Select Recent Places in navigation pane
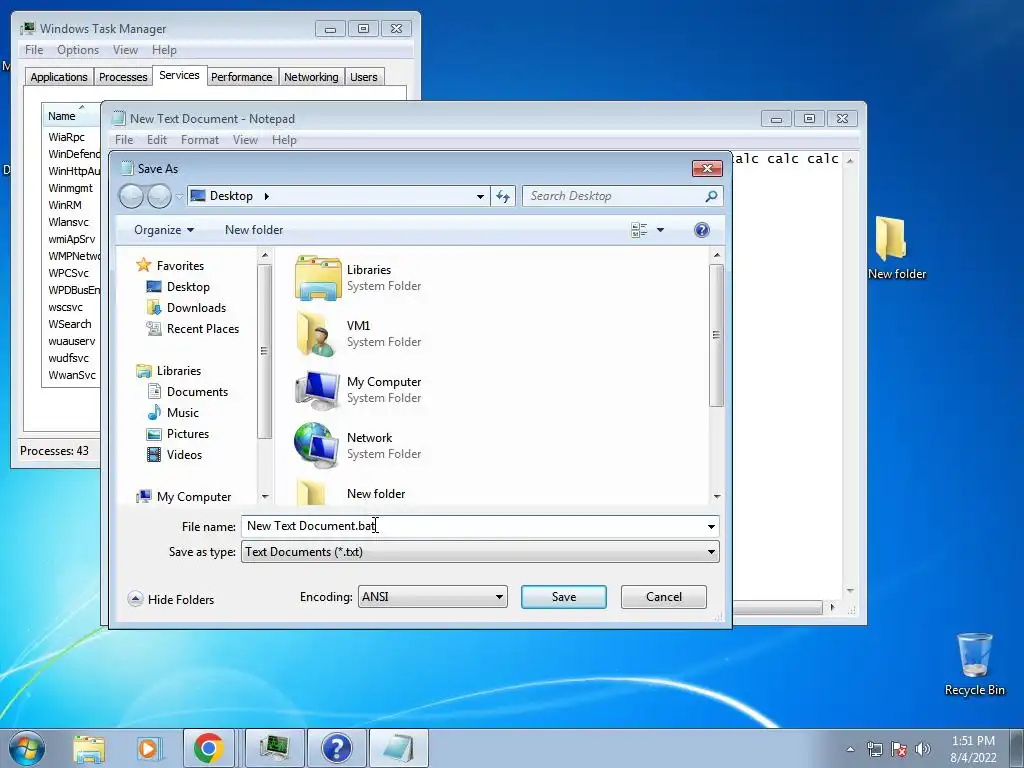Viewport: 1024px width, 768px height. pyautogui.click(x=202, y=328)
